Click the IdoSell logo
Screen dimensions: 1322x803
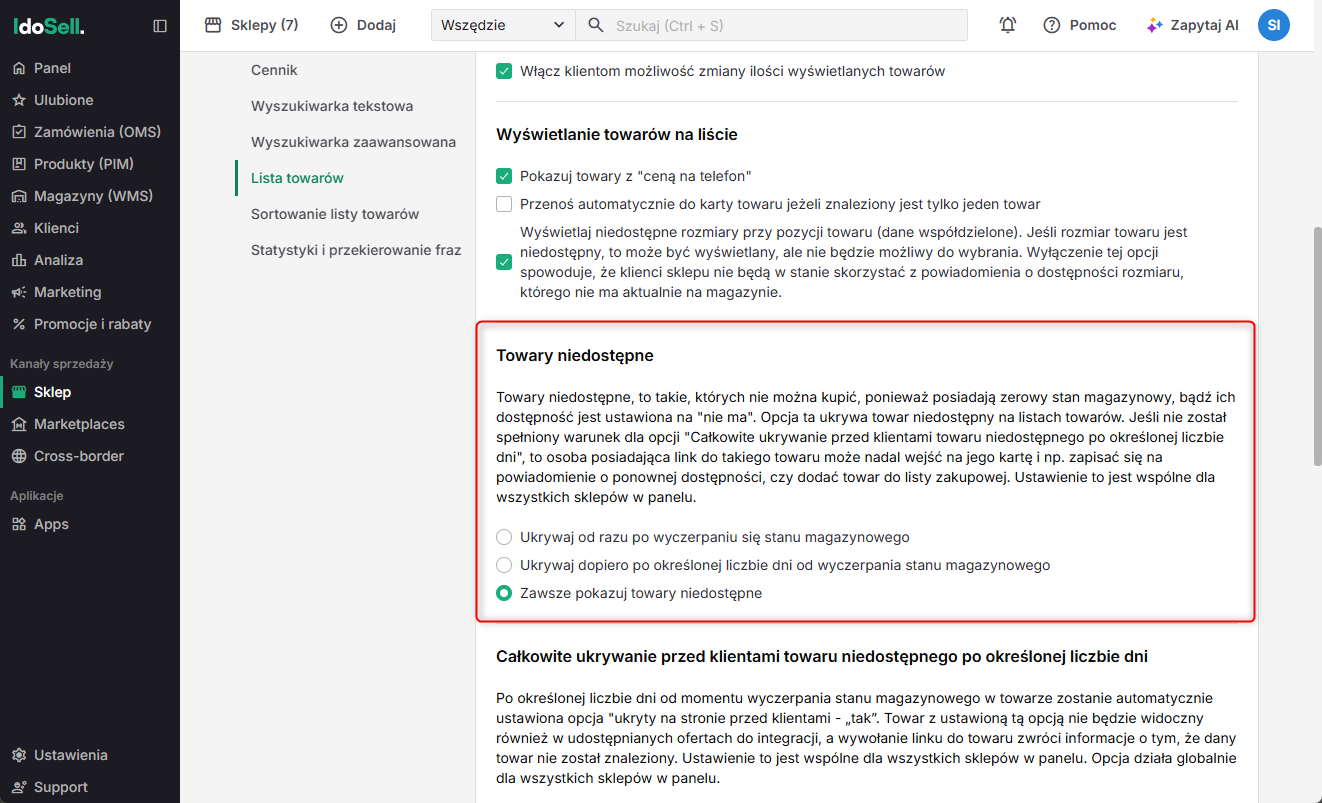(49, 26)
